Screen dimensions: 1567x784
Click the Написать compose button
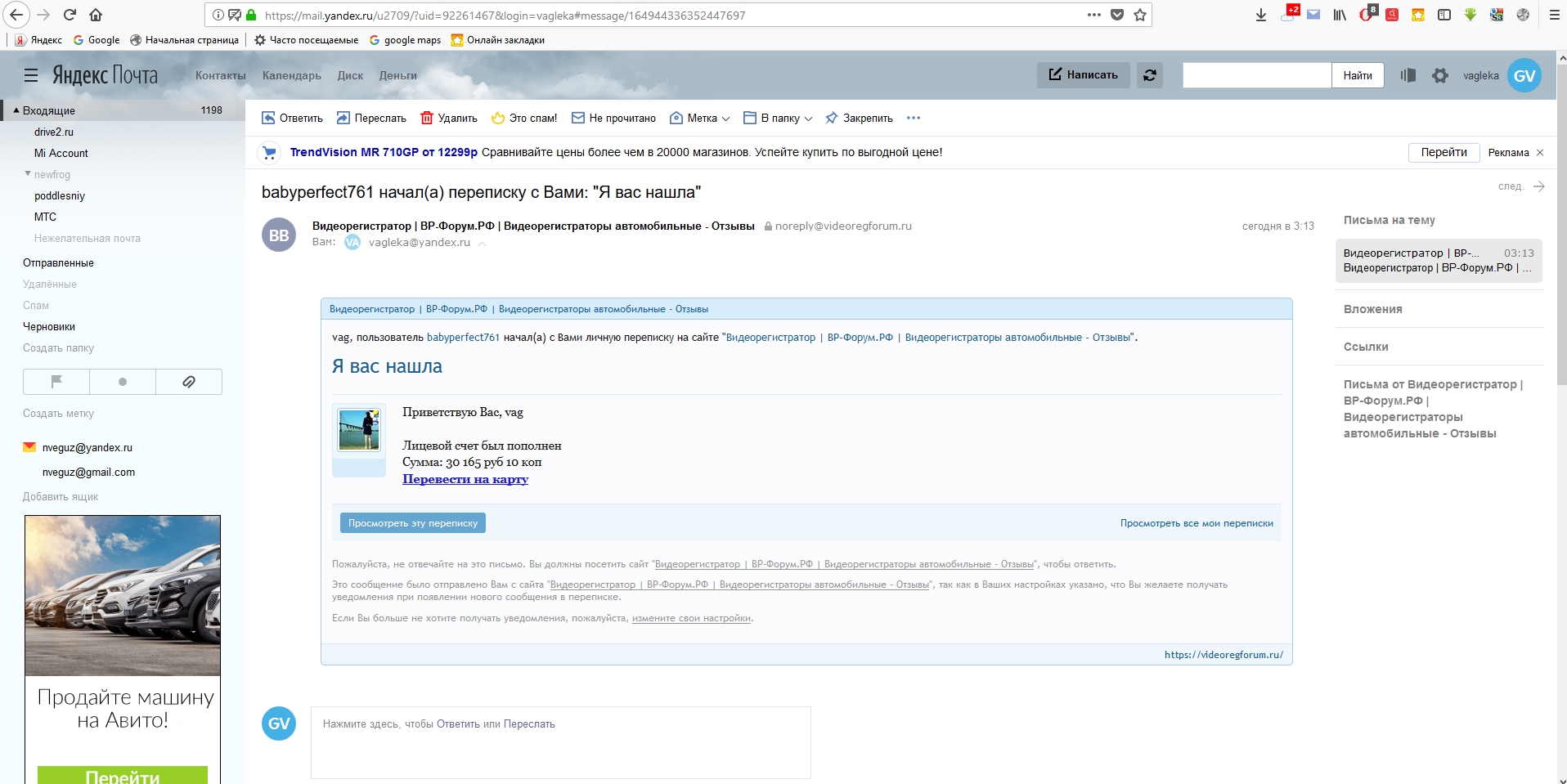(1083, 75)
